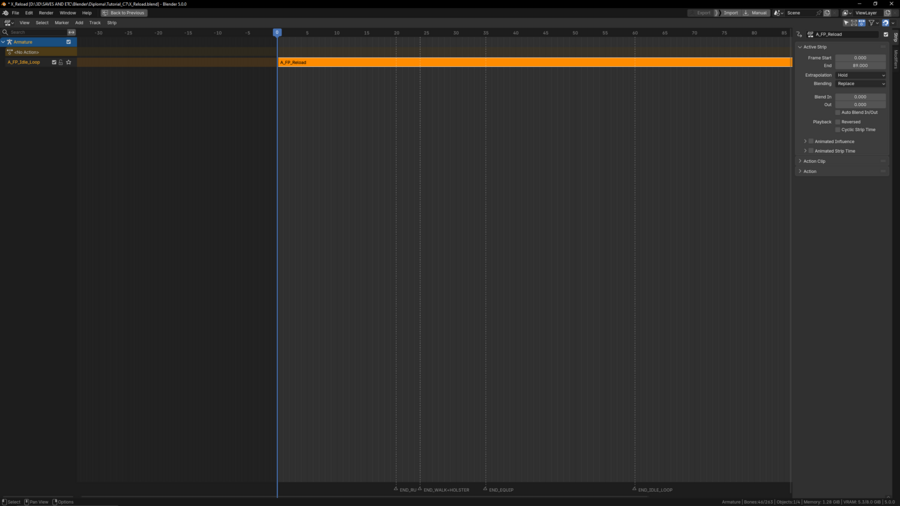Open the Extrapolation Hold dropdown
The image size is (900, 506).
[860, 75]
